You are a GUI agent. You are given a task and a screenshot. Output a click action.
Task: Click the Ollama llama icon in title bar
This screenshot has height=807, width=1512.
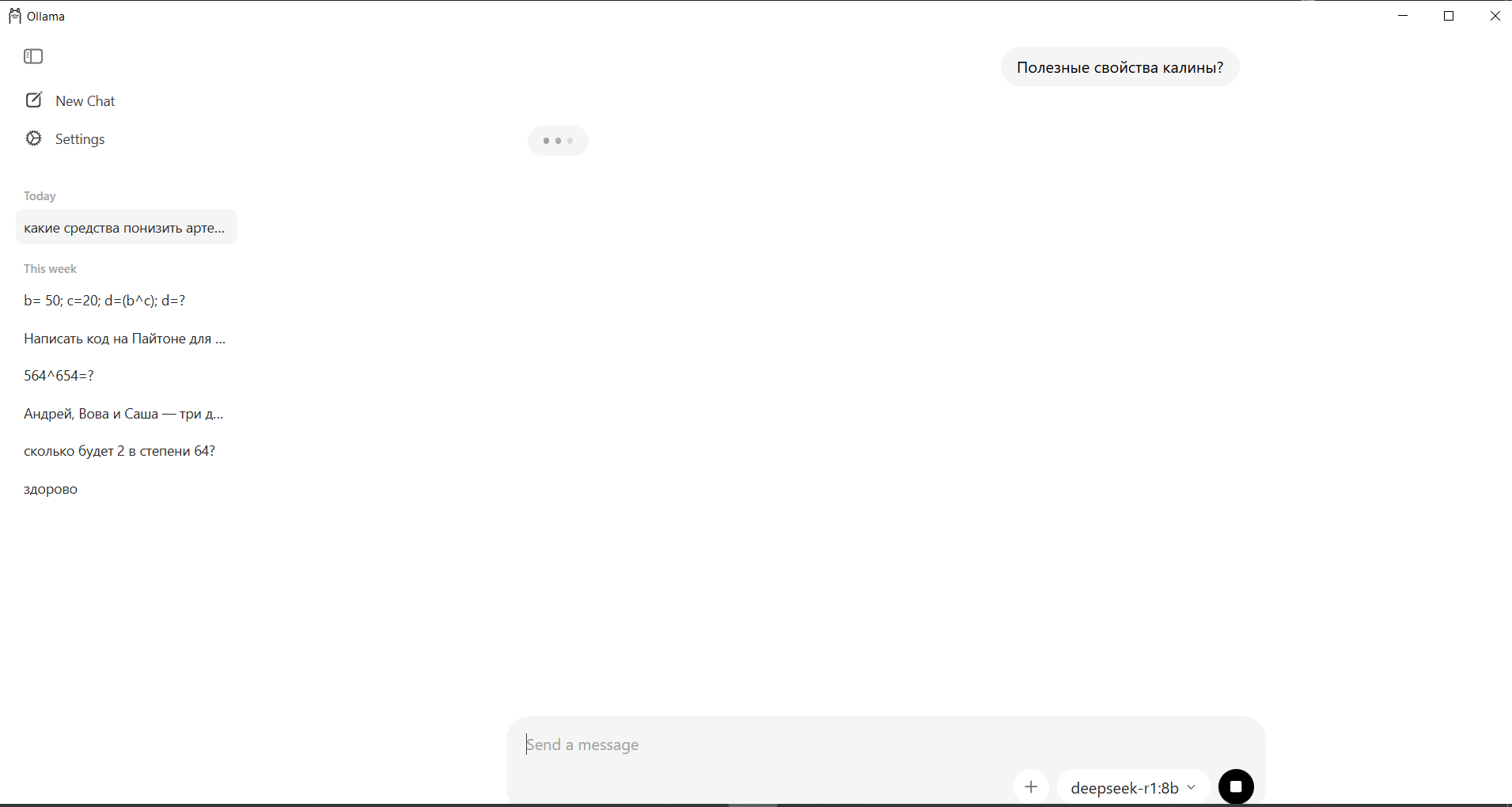[15, 16]
